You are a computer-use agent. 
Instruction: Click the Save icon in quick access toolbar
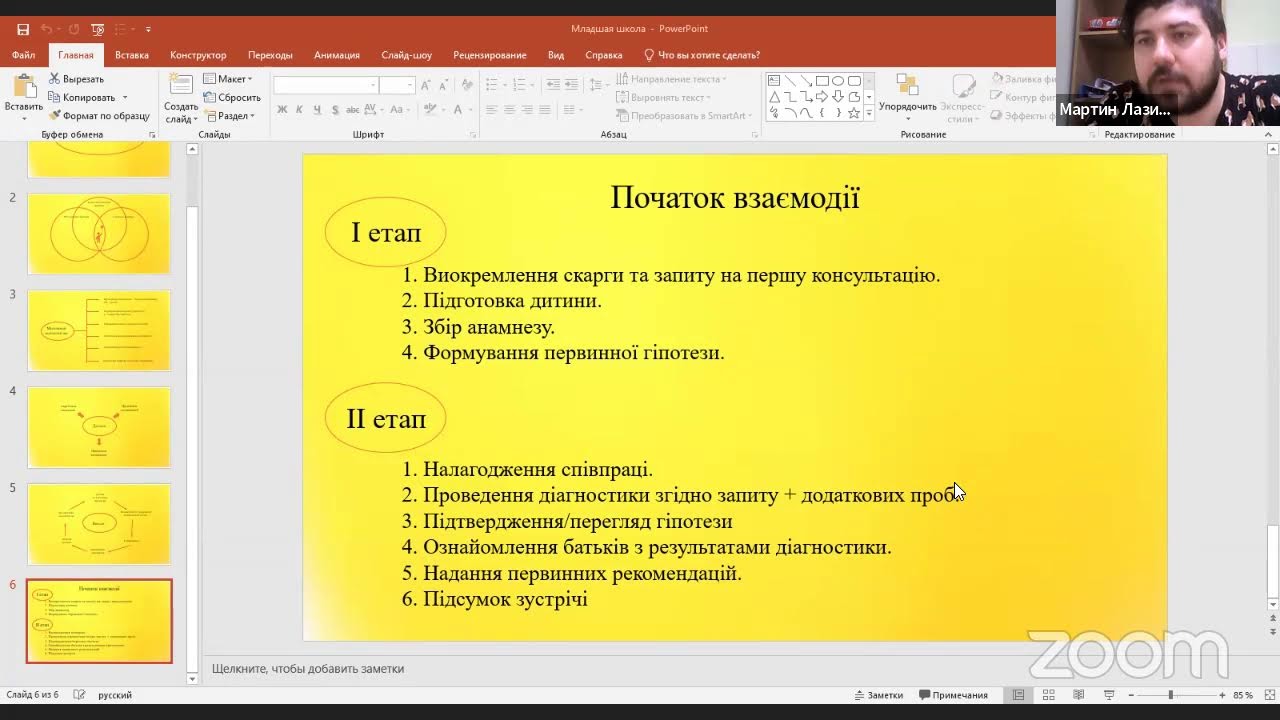coord(23,29)
